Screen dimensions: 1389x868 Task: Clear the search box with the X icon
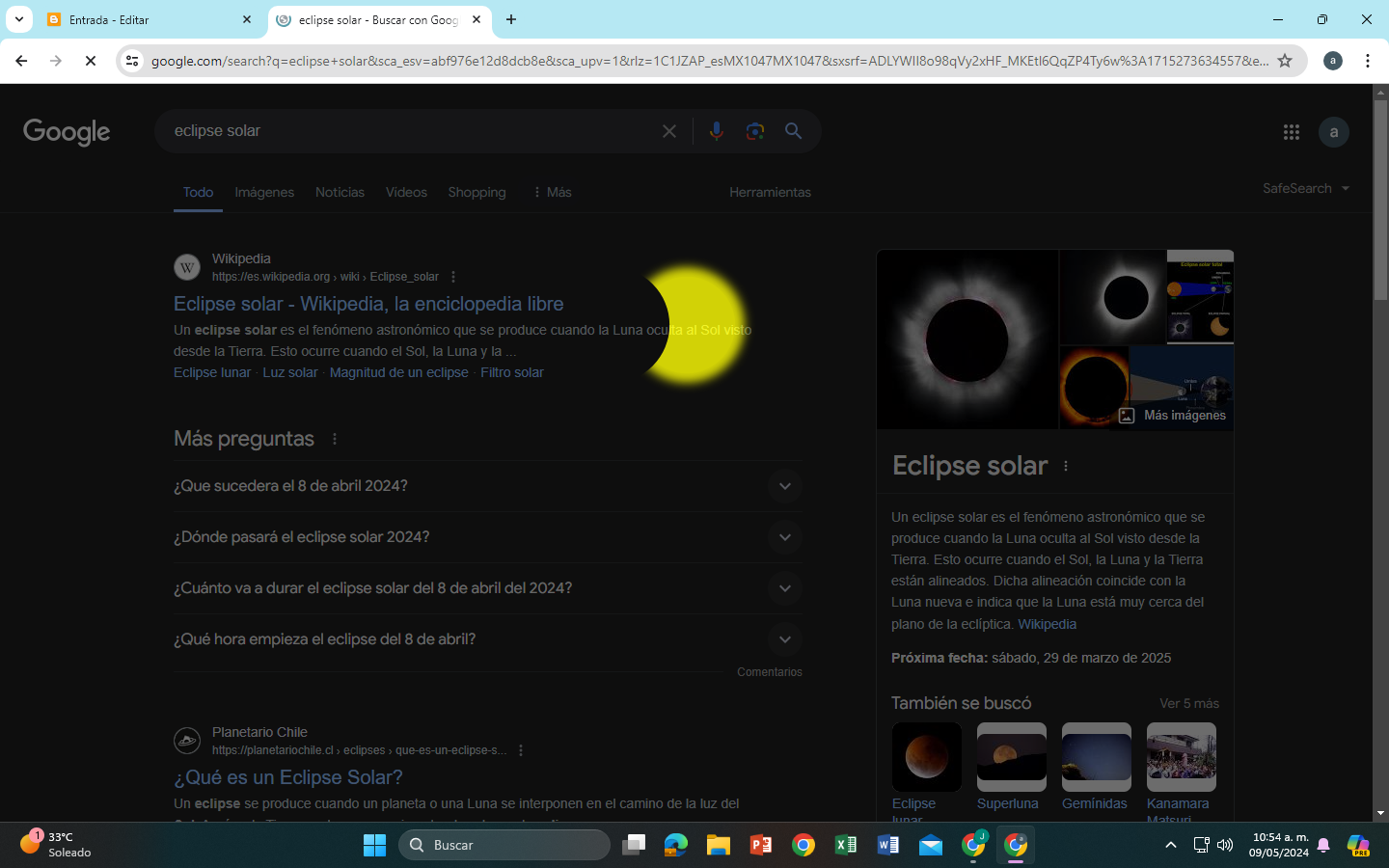pyautogui.click(x=669, y=131)
